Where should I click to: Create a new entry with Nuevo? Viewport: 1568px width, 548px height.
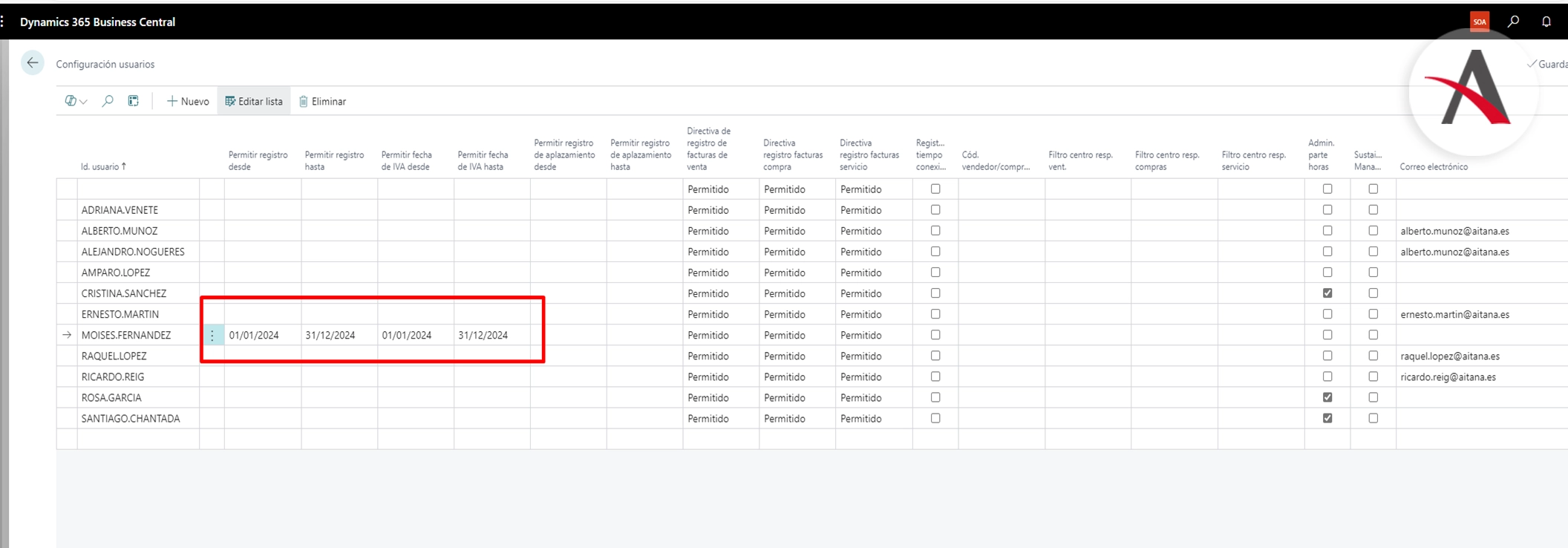(x=188, y=101)
